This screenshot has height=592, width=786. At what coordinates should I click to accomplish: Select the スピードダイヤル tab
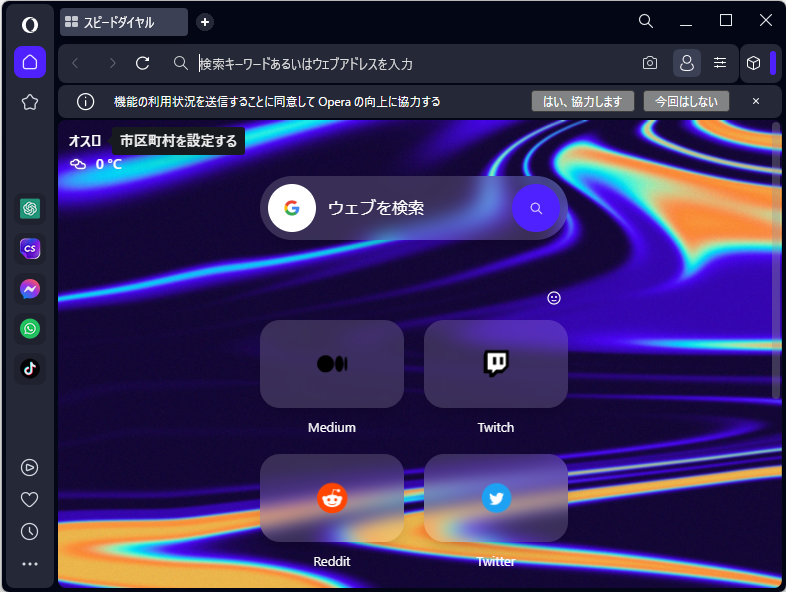pyautogui.click(x=124, y=22)
